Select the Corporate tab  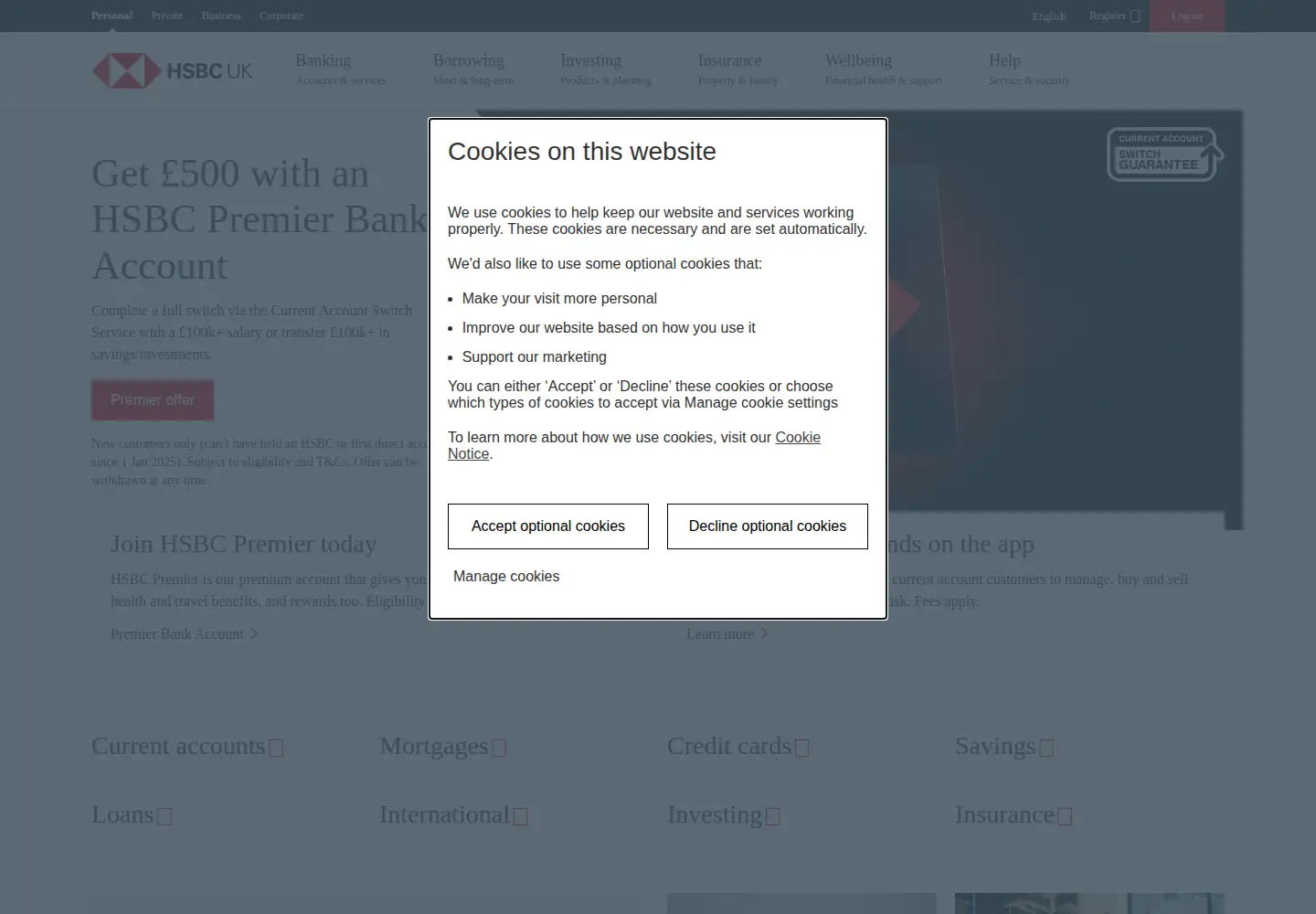(x=281, y=16)
